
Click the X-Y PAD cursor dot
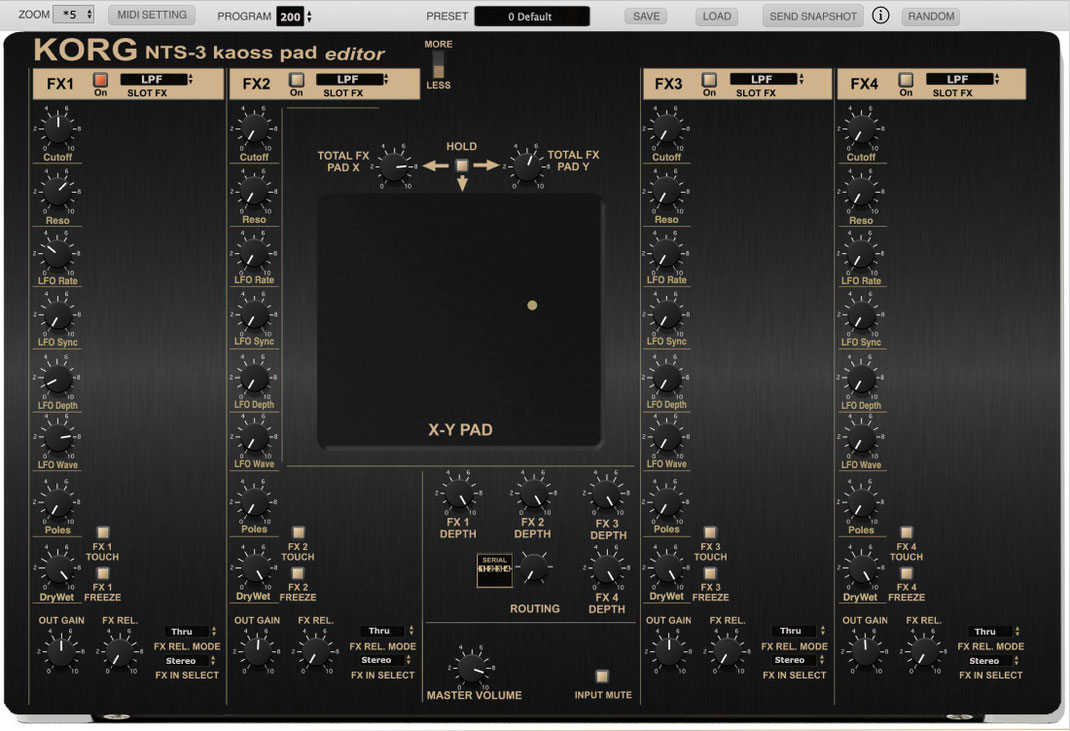point(532,305)
